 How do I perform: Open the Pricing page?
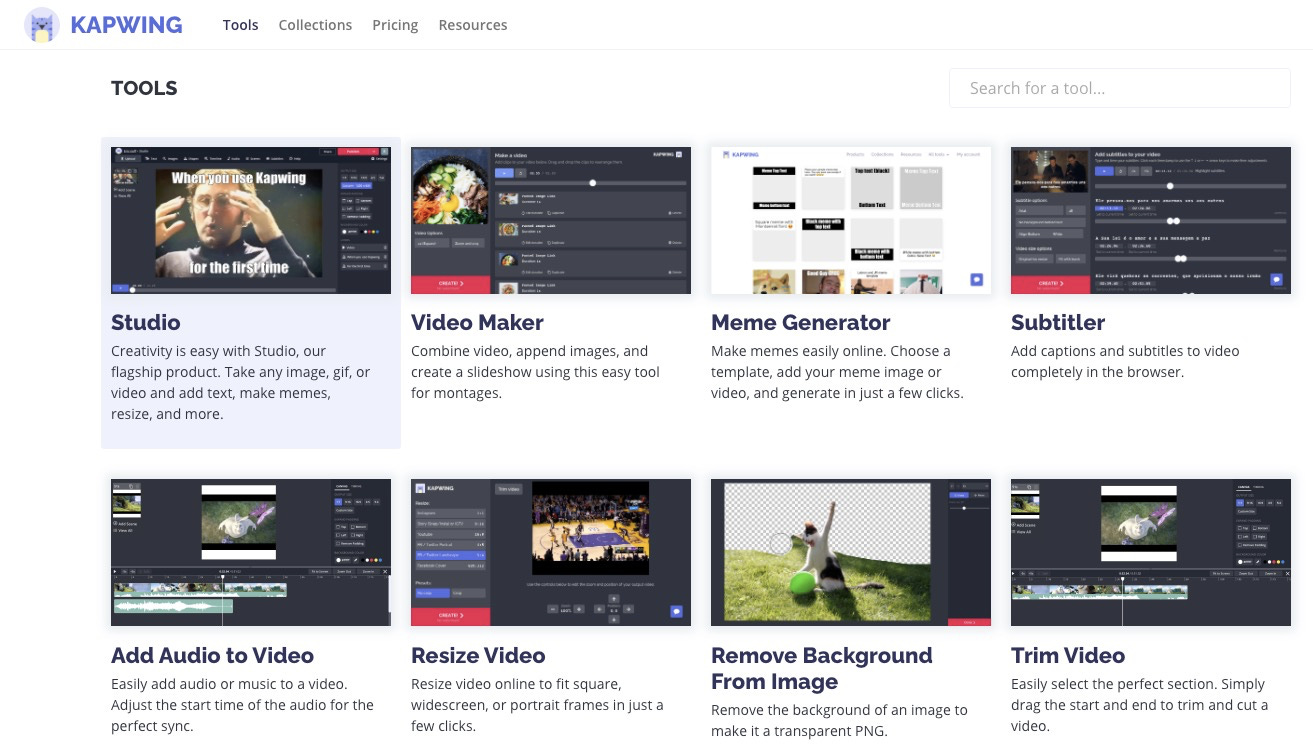(395, 25)
